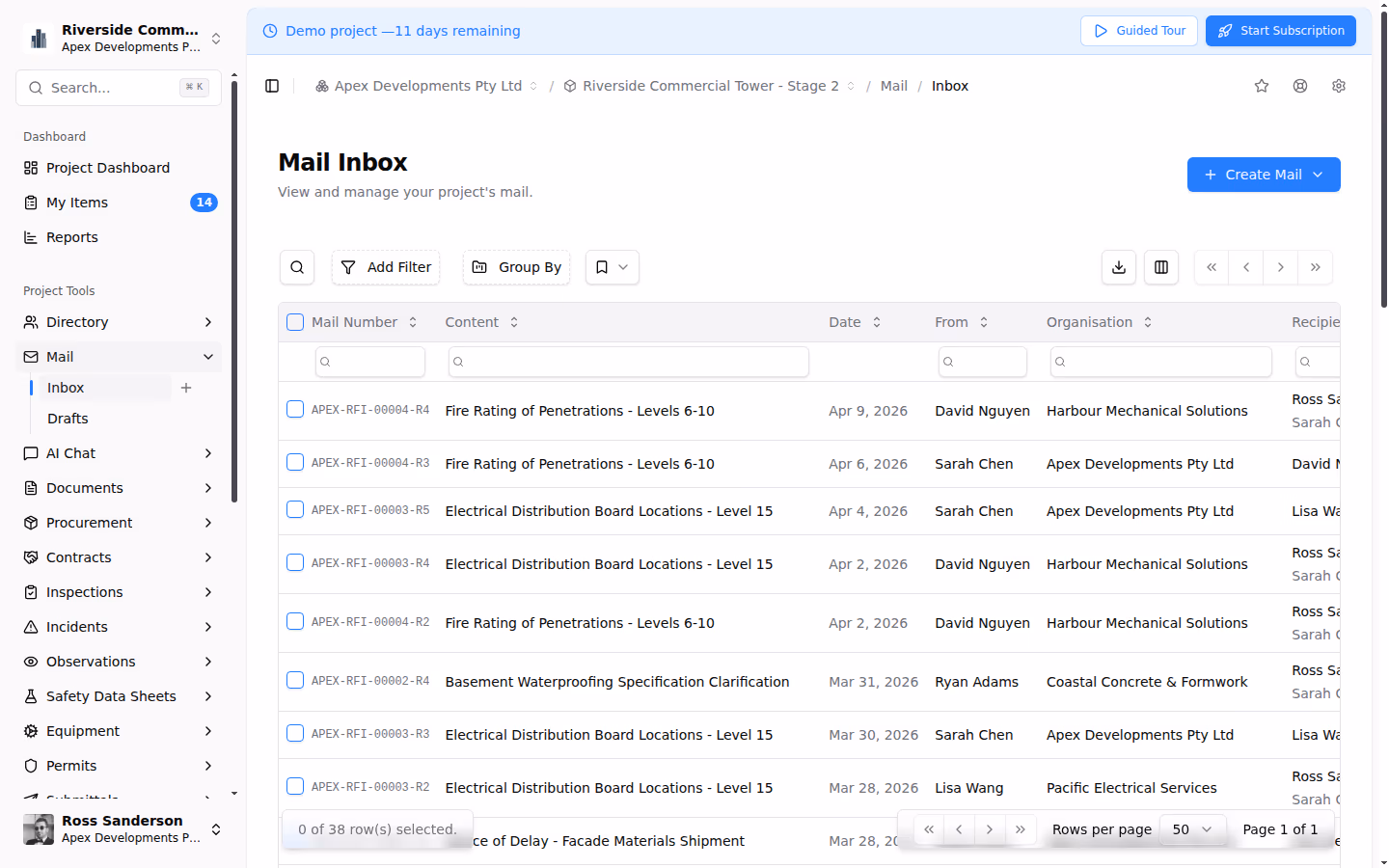This screenshot has width=1389, height=868.
Task: Open the Rows per page dropdown
Action: pos(1193,828)
